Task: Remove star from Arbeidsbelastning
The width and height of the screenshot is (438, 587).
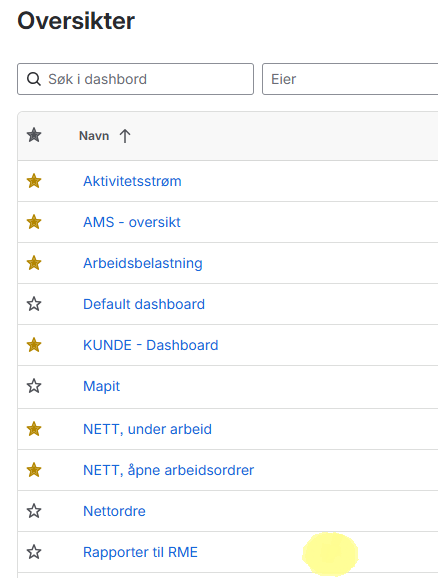Action: pyautogui.click(x=34, y=263)
